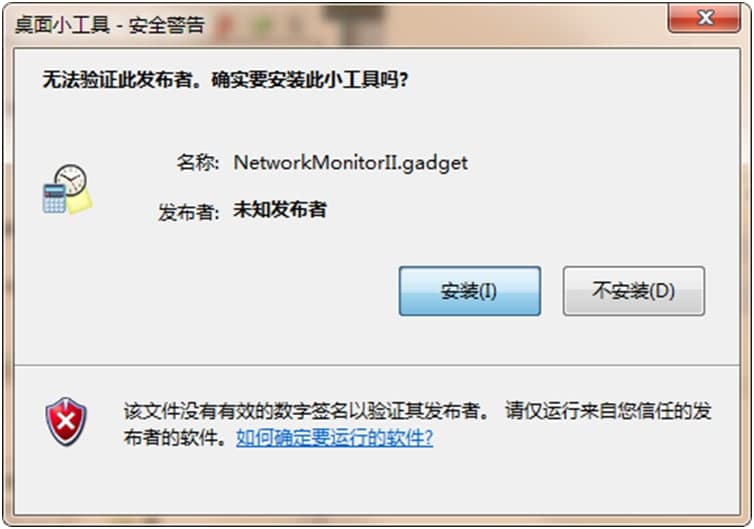Screen dimensions: 754x529
Task: Click the calculator in the gadget icon
Action: click(x=54, y=198)
